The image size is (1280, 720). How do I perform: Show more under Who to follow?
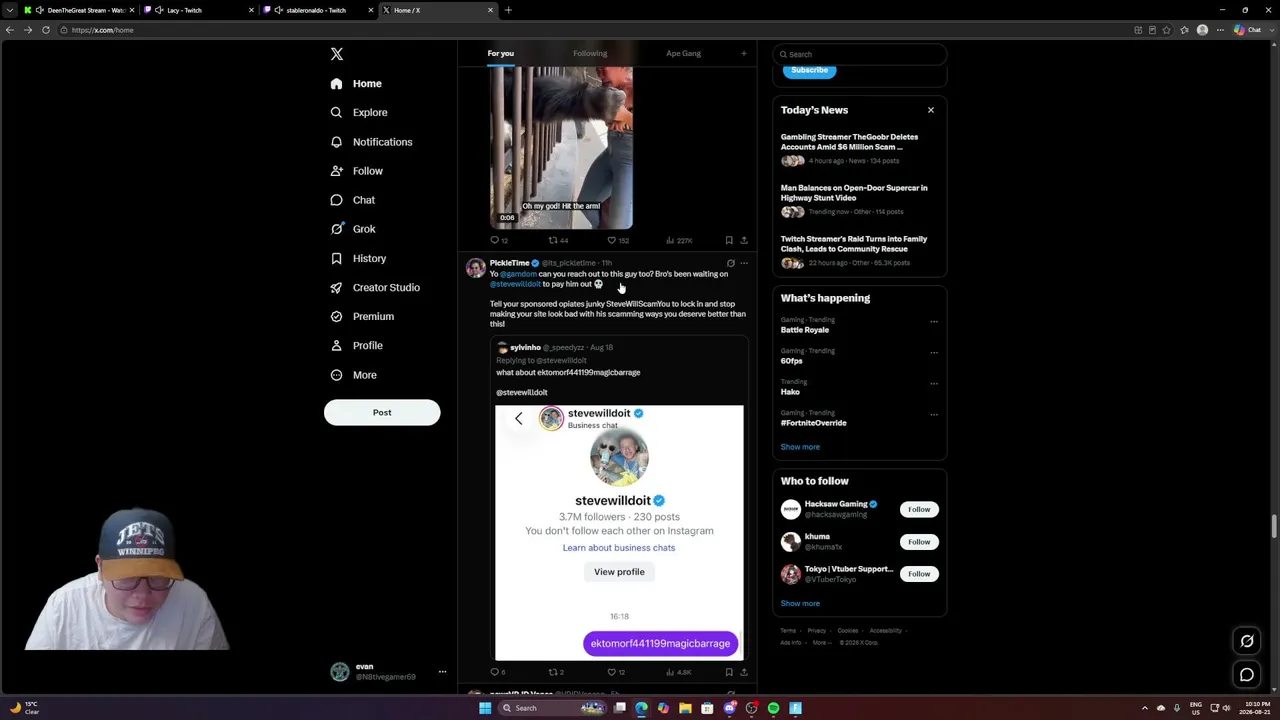(800, 603)
